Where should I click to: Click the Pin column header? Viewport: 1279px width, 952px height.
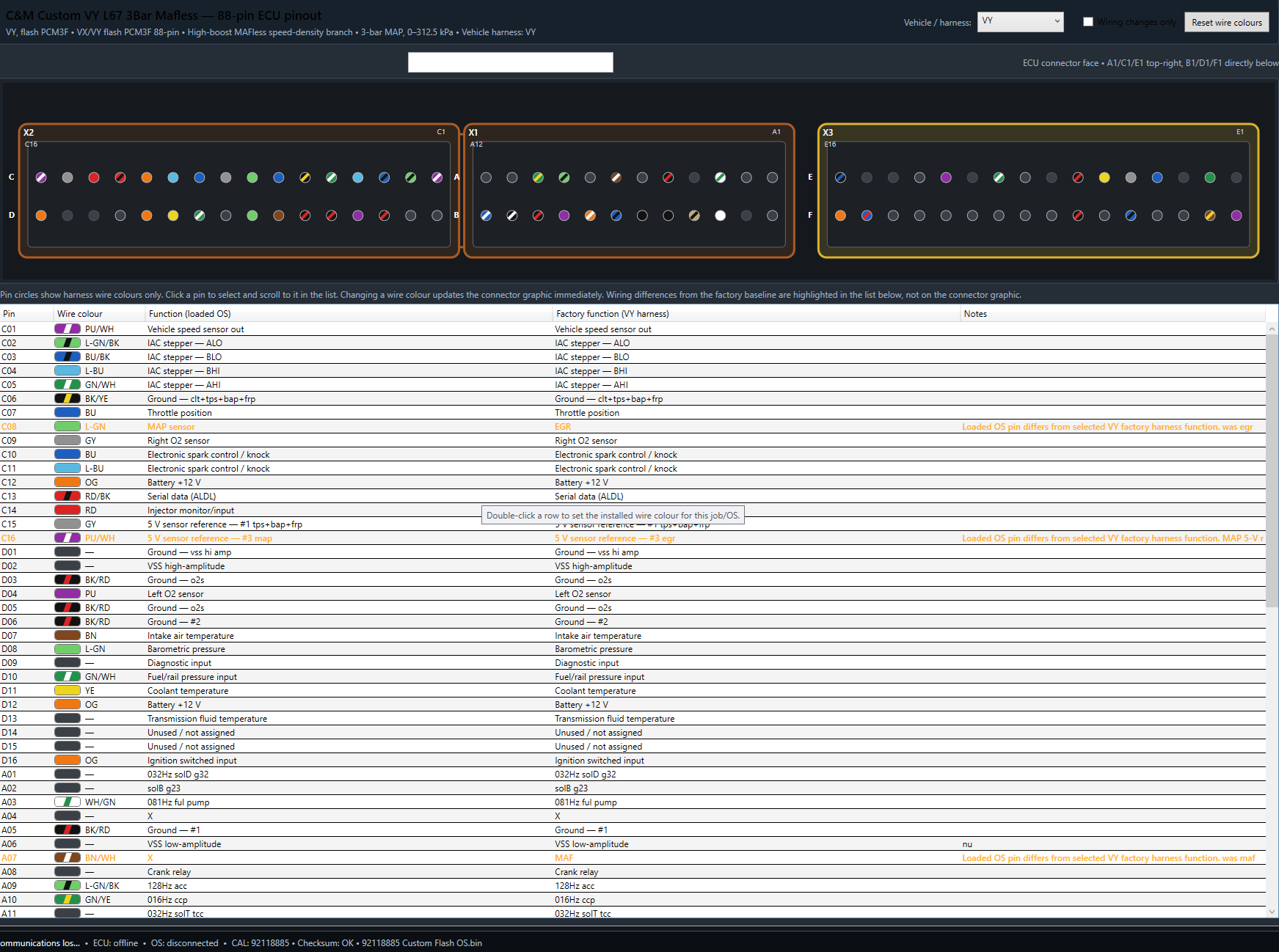26,314
